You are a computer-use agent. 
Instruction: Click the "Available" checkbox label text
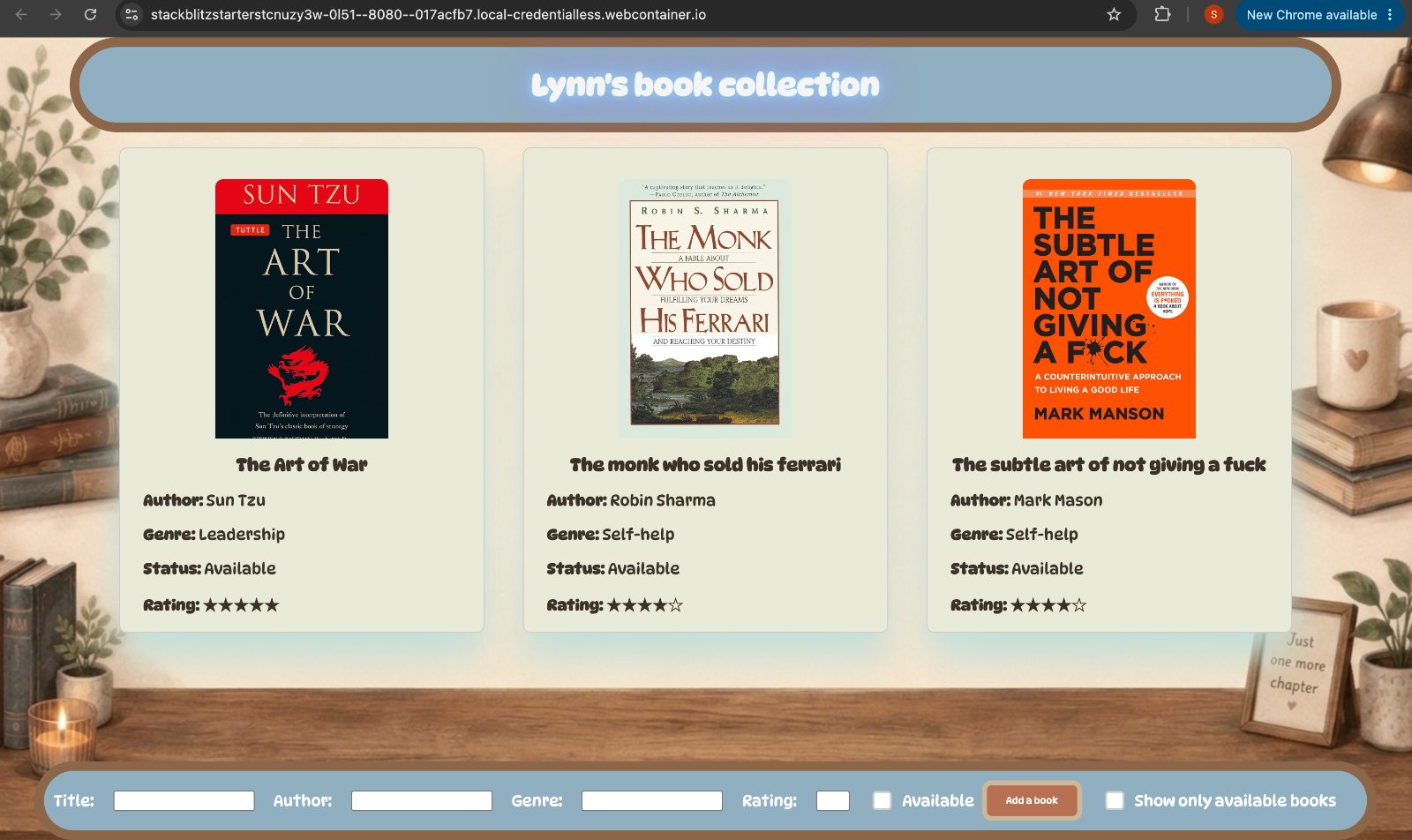[x=938, y=800]
